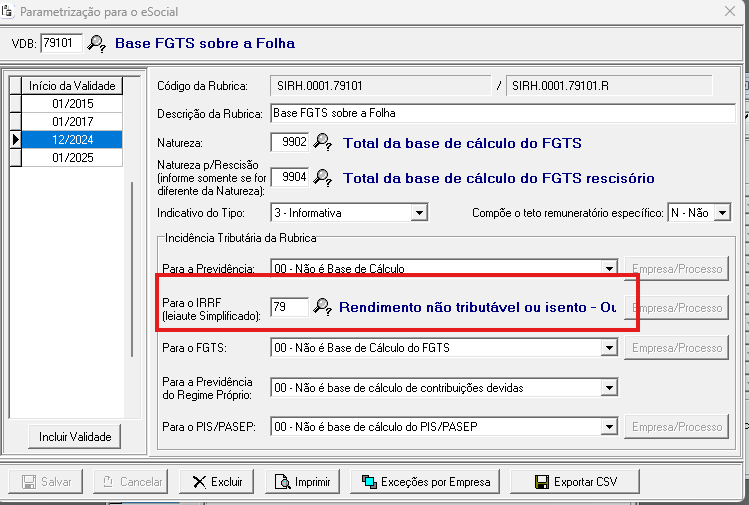
Task: Click Incluir Validade button
Action: tap(75, 437)
